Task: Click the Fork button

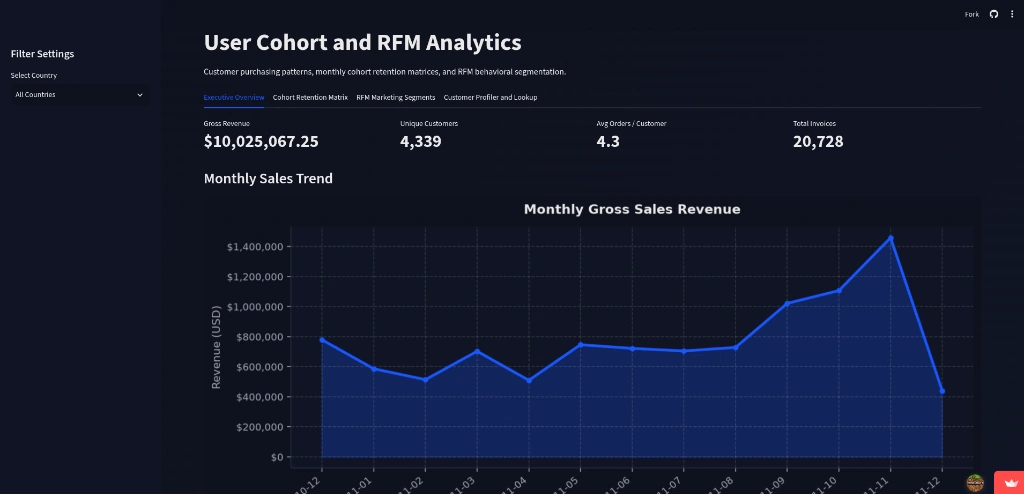Action: tap(972, 14)
